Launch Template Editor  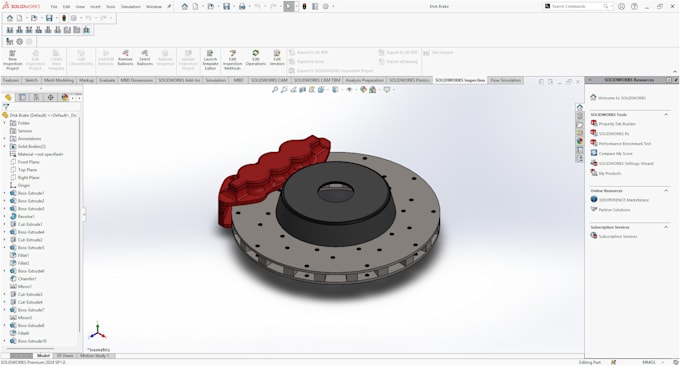(x=210, y=60)
